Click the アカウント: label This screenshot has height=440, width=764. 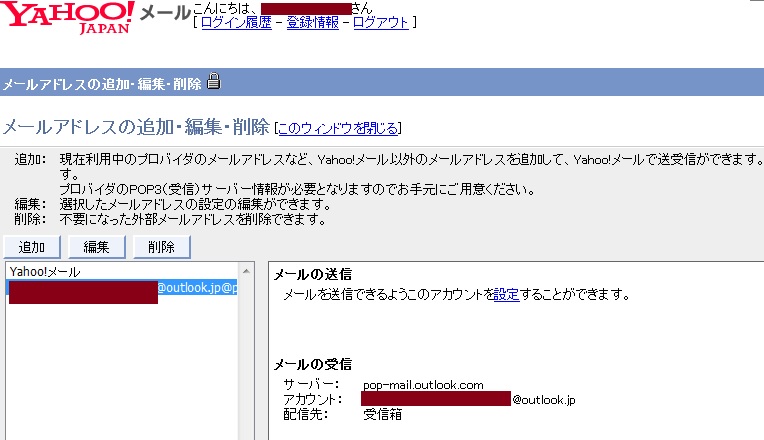(x=313, y=400)
